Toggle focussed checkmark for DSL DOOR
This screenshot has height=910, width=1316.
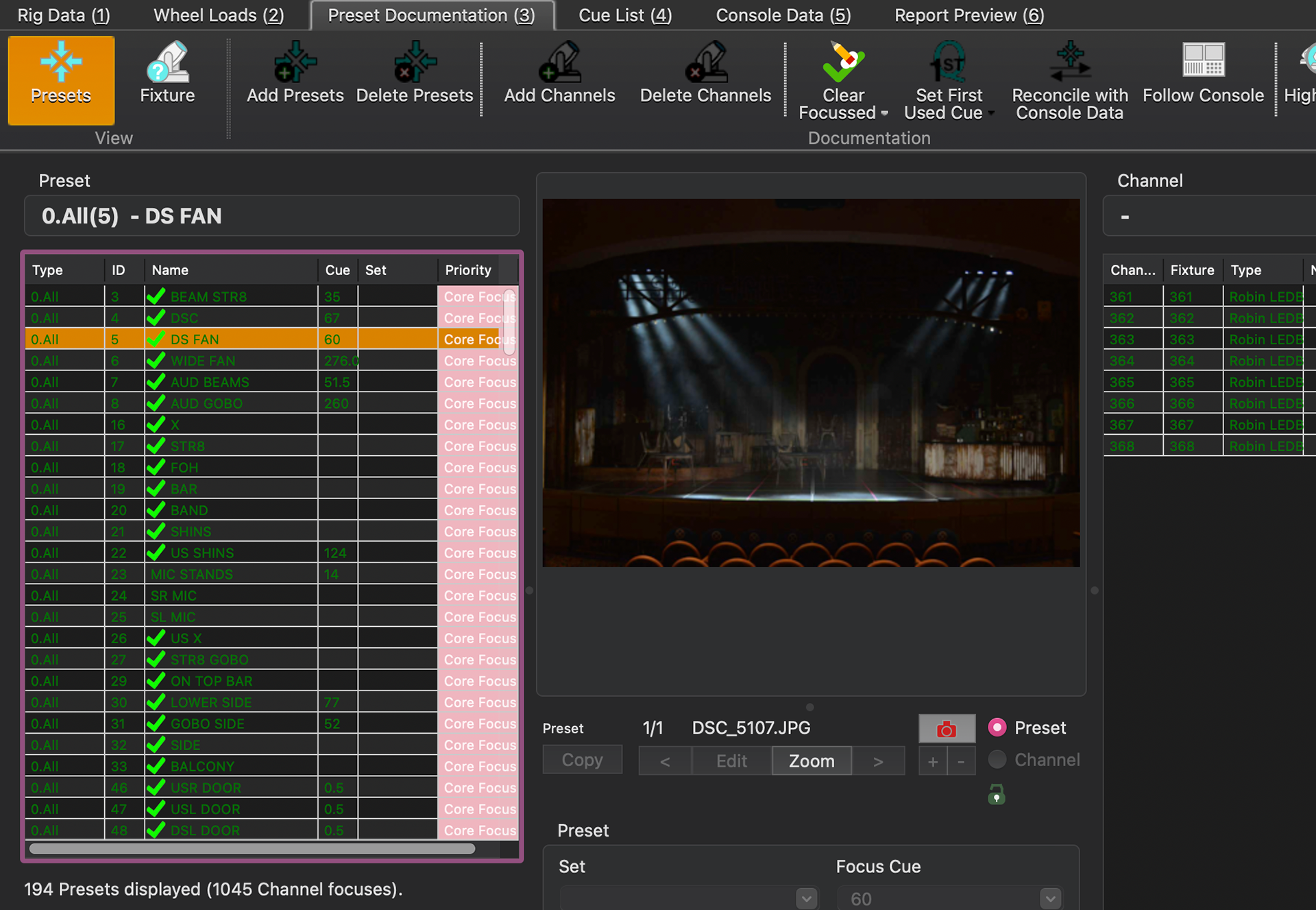[x=156, y=830]
